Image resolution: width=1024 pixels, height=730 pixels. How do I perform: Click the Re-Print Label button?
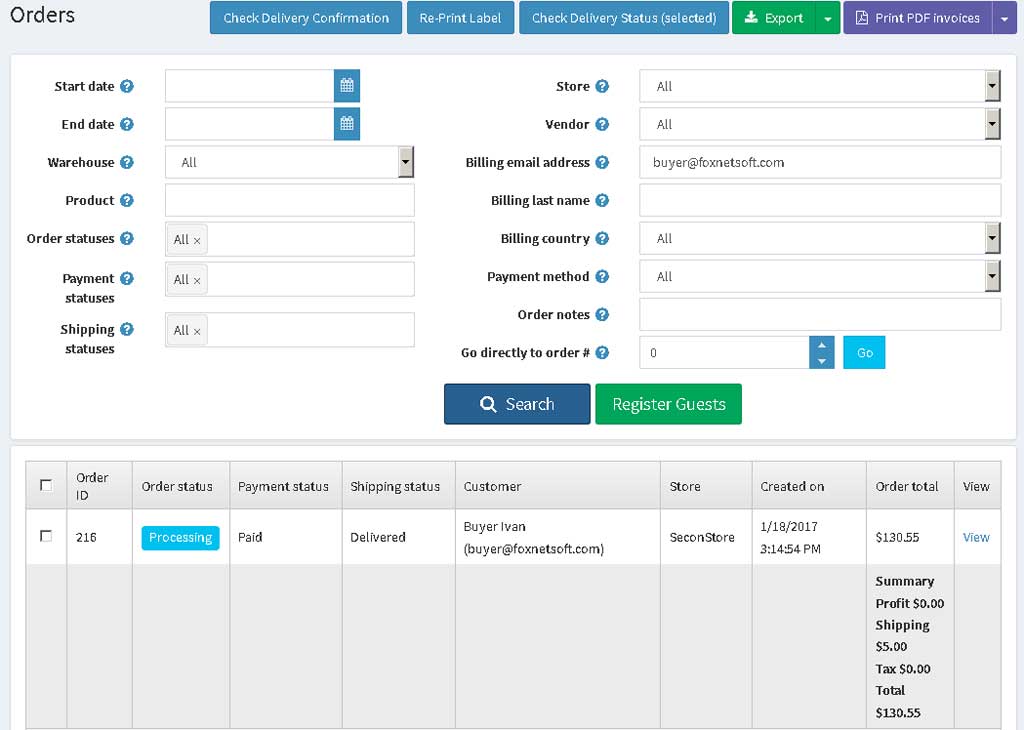pyautogui.click(x=460, y=18)
